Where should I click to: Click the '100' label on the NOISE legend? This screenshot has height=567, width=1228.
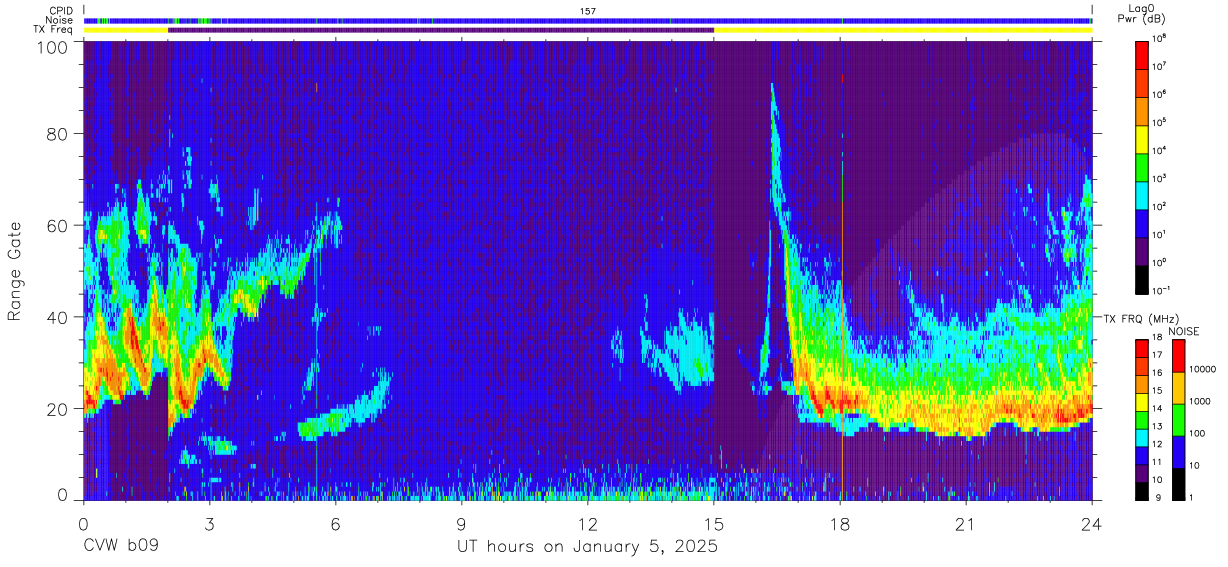pos(1198,434)
